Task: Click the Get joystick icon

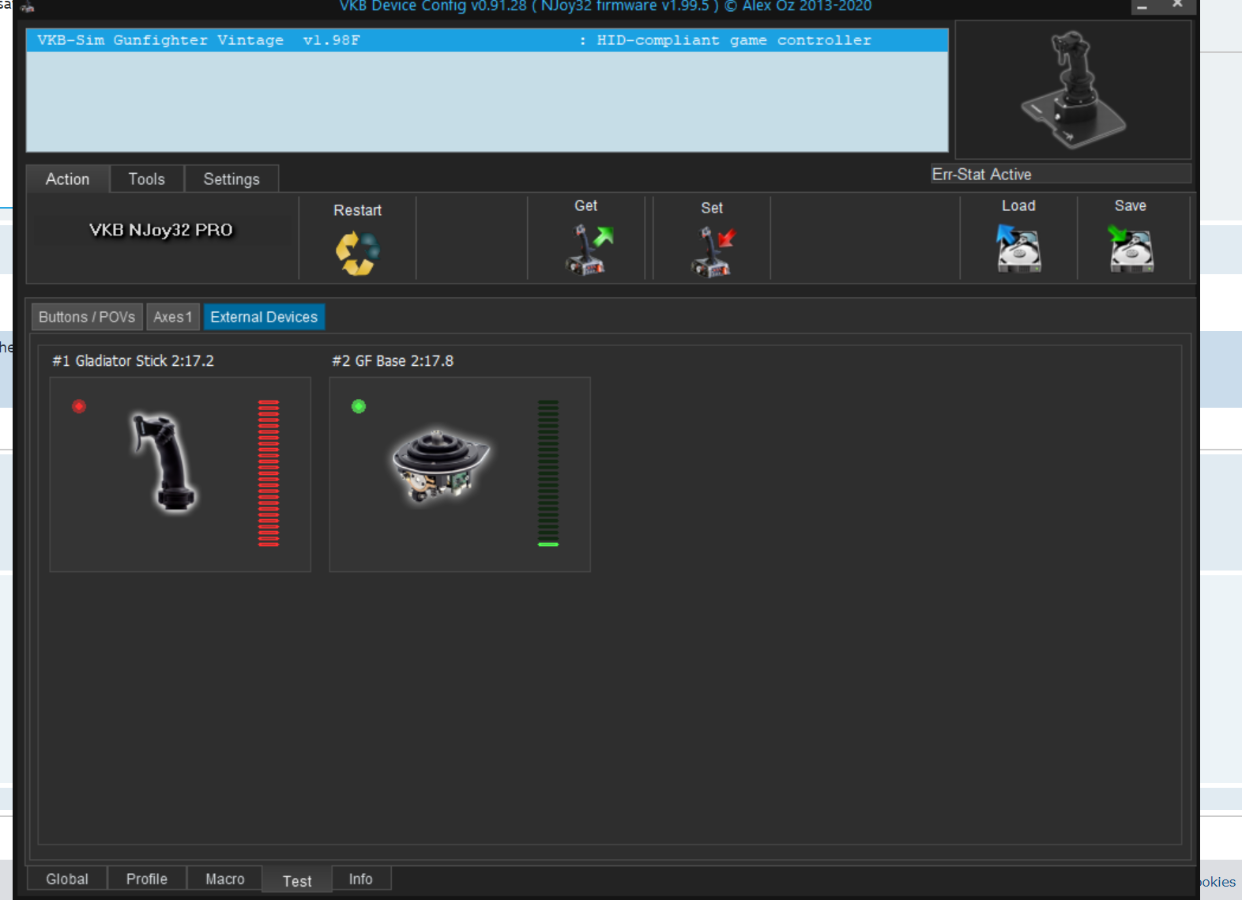Action: (x=587, y=250)
